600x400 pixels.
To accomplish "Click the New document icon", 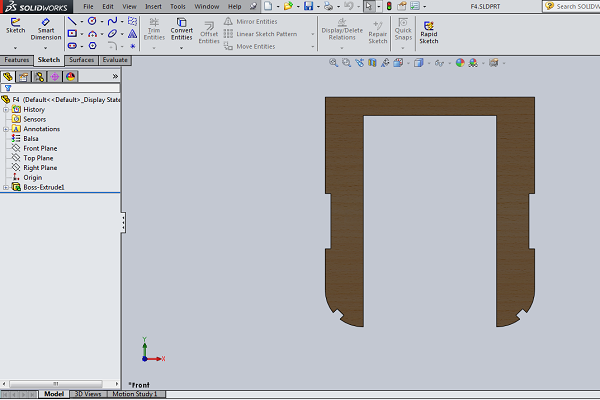I will pyautogui.click(x=268, y=6).
